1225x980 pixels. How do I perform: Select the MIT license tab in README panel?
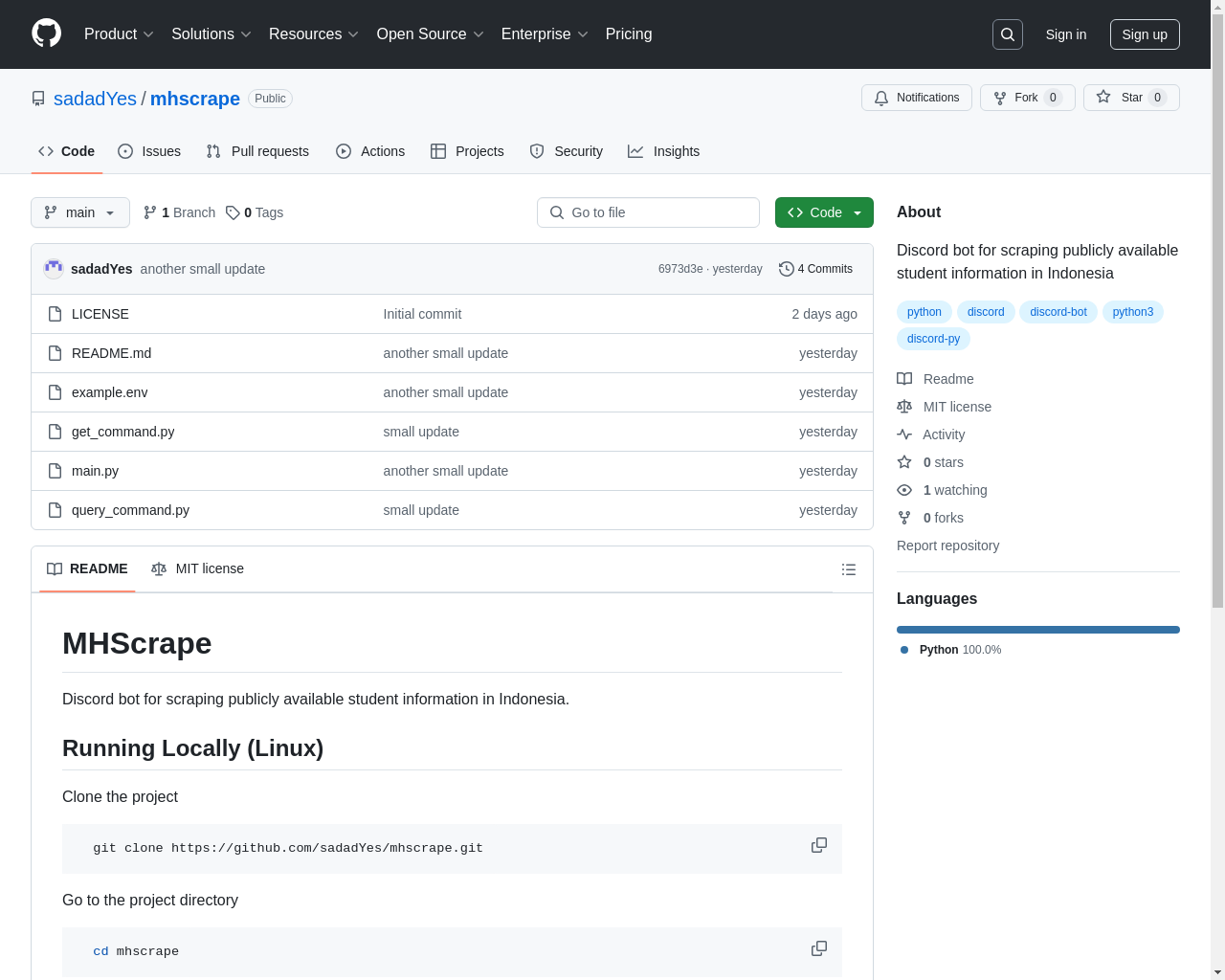click(198, 568)
